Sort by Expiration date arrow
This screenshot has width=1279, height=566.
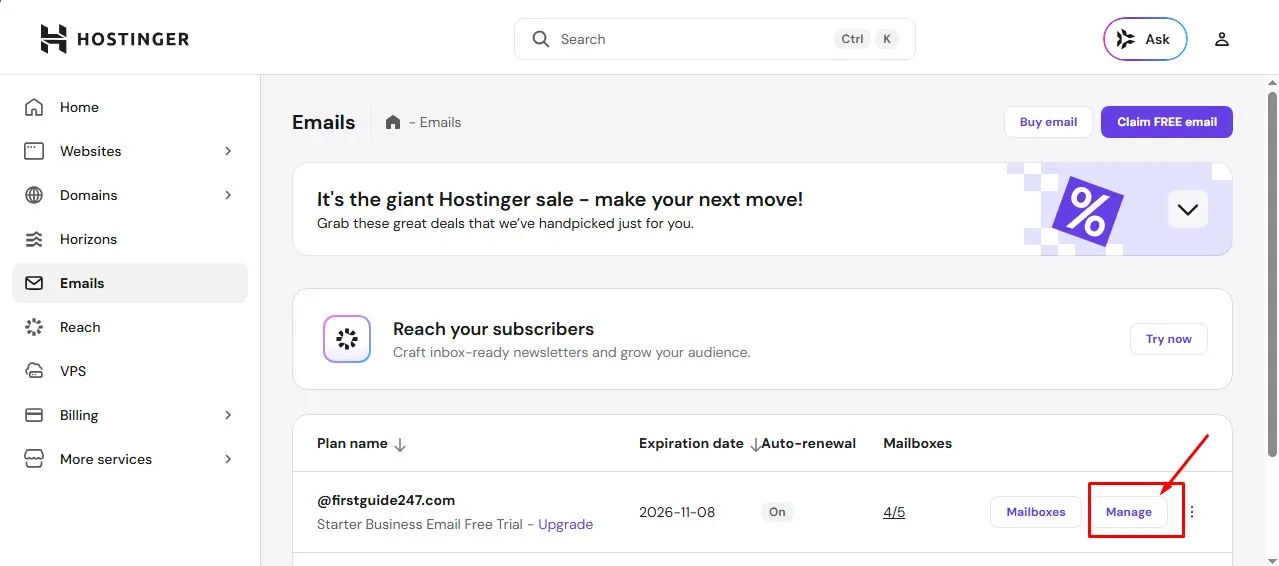[x=755, y=444]
